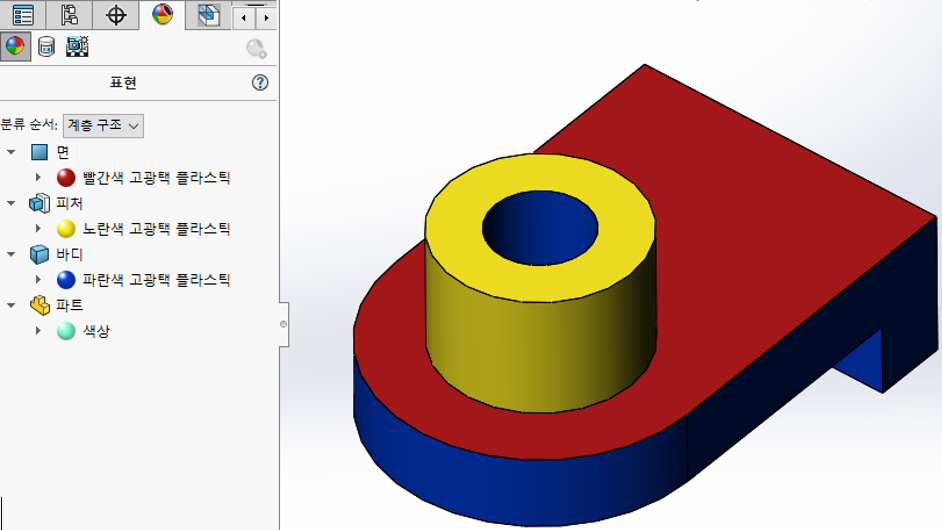Click the yellow appearance sphere
The height and width of the screenshot is (530, 942).
tap(66, 228)
